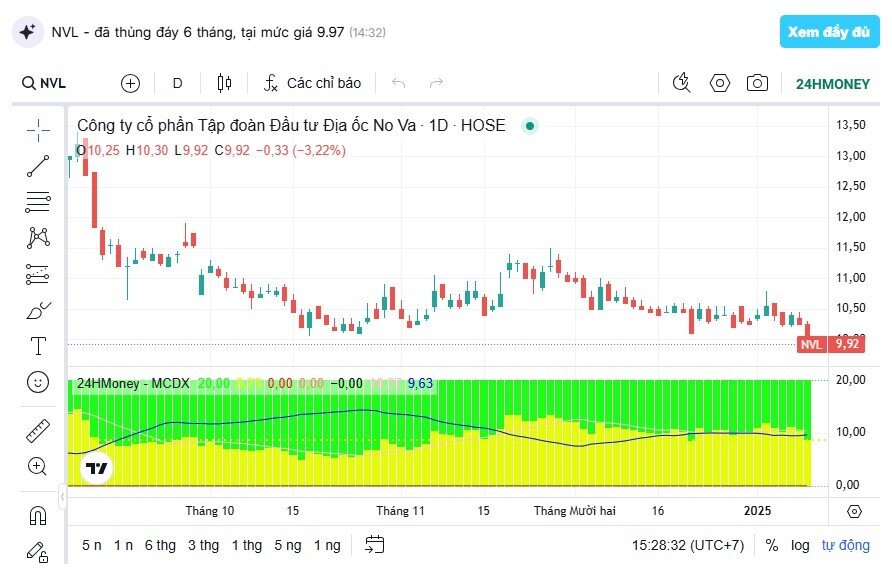
Task: Toggle lock all drawing tools
Action: (38, 552)
